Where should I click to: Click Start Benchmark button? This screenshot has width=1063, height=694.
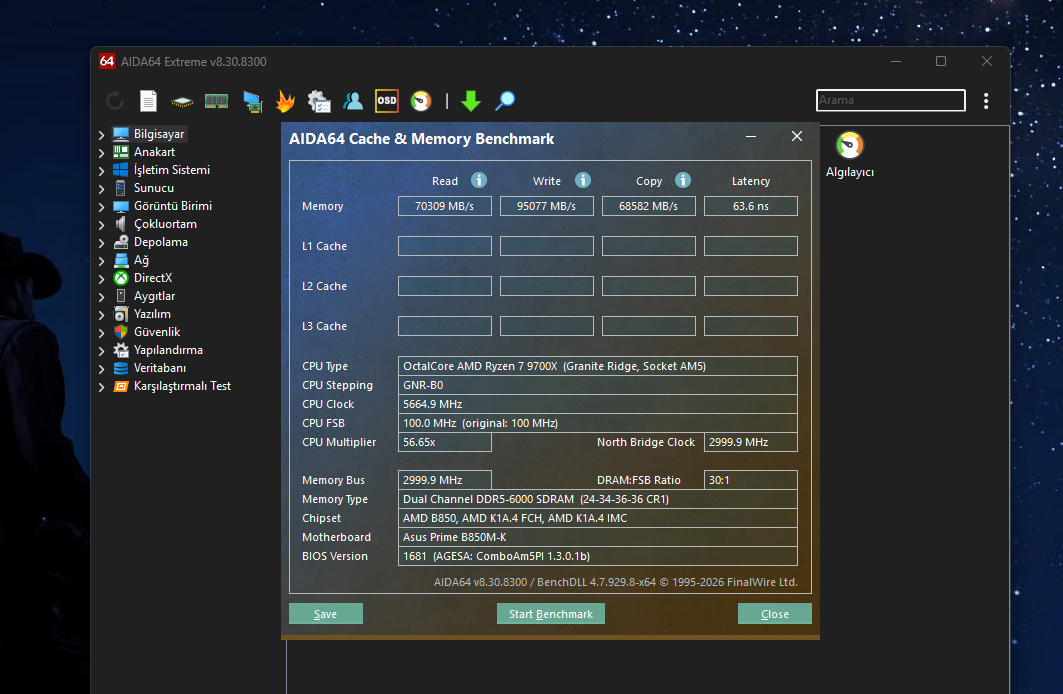coord(550,613)
